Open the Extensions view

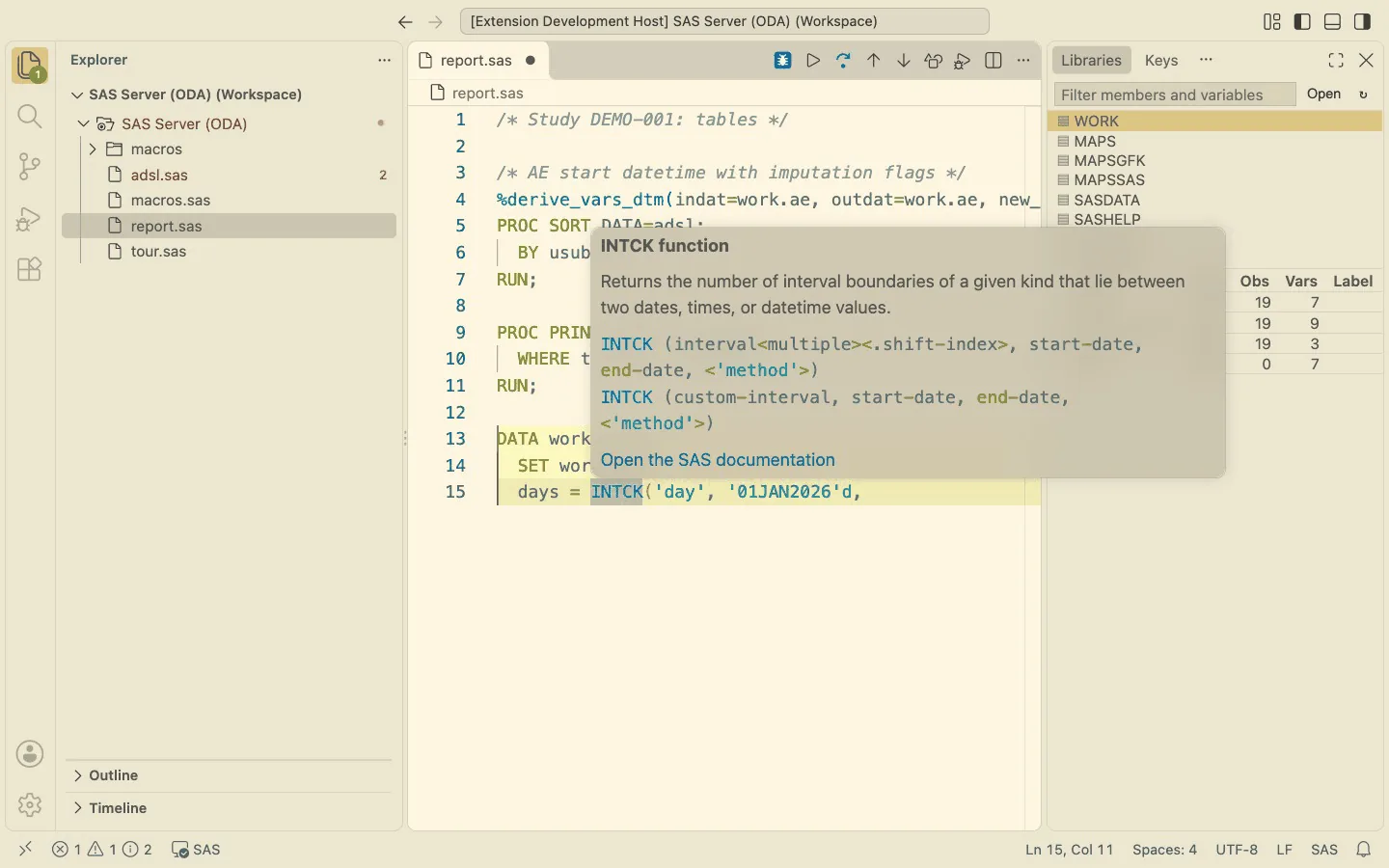click(30, 269)
